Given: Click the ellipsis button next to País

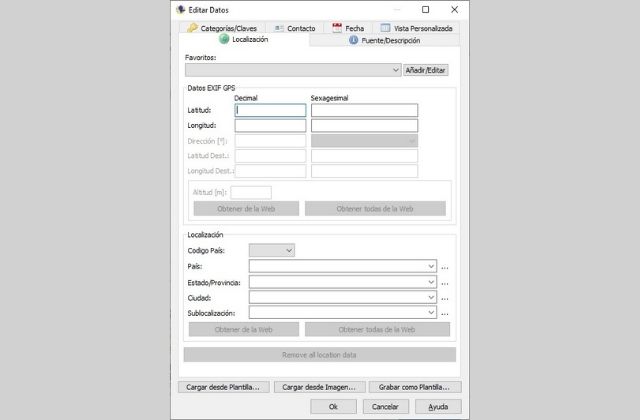Looking at the screenshot, I should [x=446, y=267].
